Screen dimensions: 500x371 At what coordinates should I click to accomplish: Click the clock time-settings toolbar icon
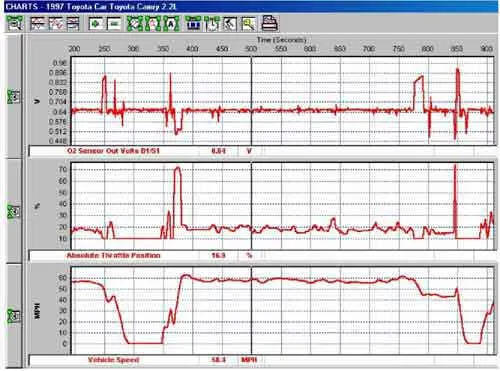tap(212, 24)
